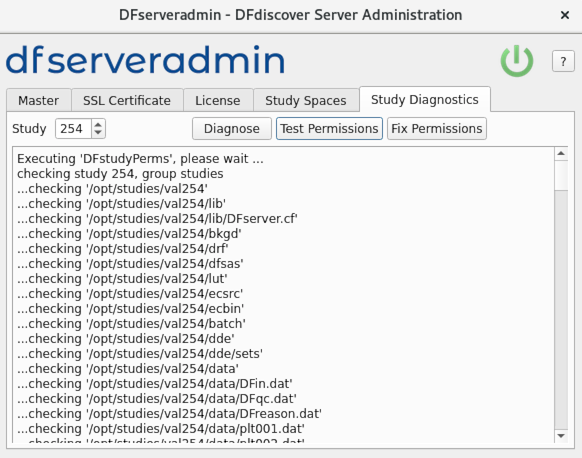Select the Study Diagnostics tab
The width and height of the screenshot is (582, 458).
[425, 99]
